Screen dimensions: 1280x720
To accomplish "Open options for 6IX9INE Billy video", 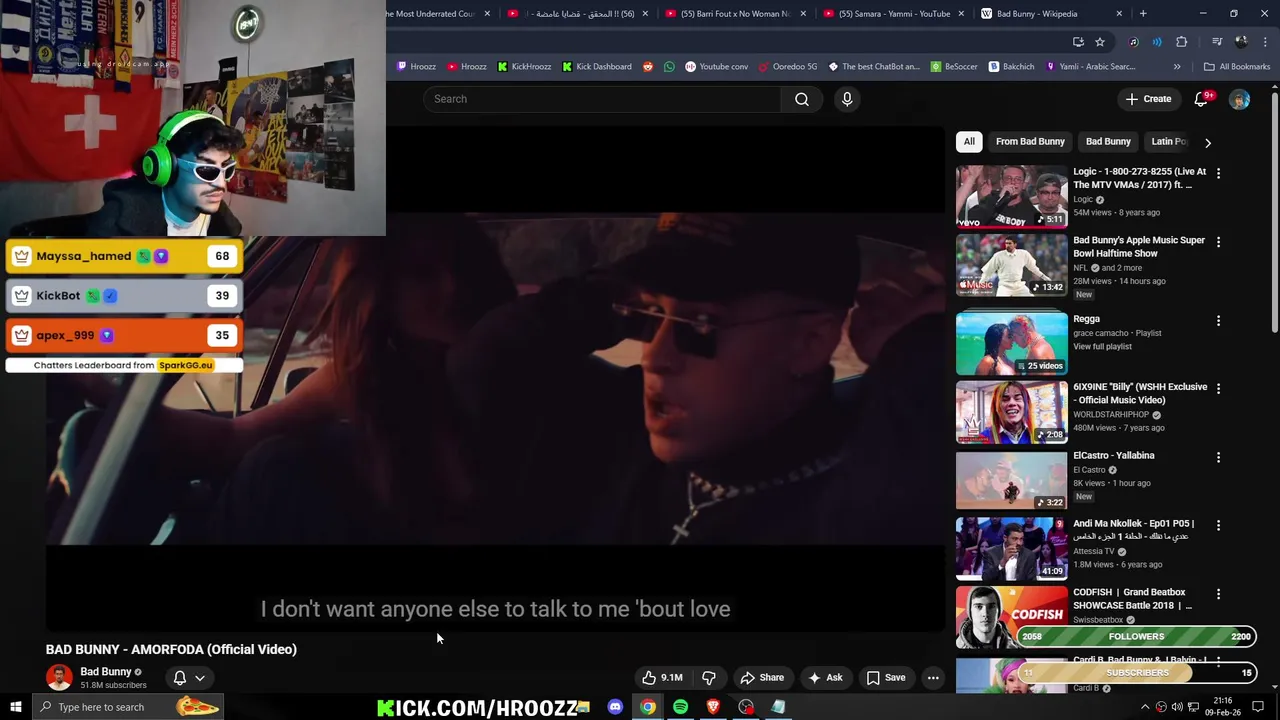I will [1218, 389].
